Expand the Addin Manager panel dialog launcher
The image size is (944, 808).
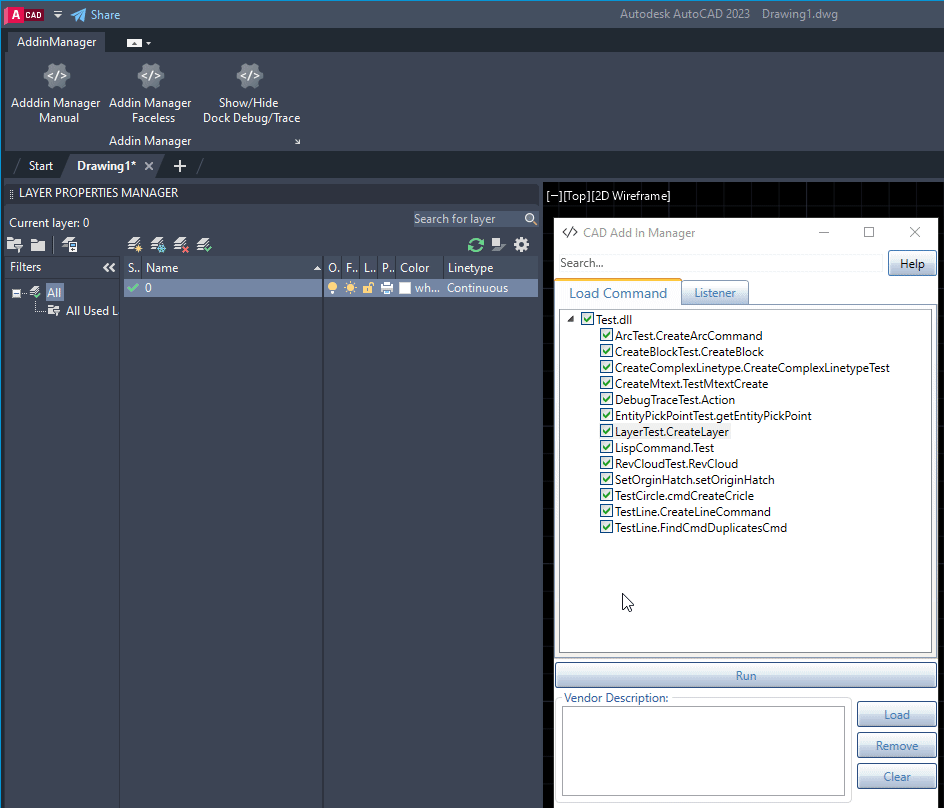[x=297, y=141]
